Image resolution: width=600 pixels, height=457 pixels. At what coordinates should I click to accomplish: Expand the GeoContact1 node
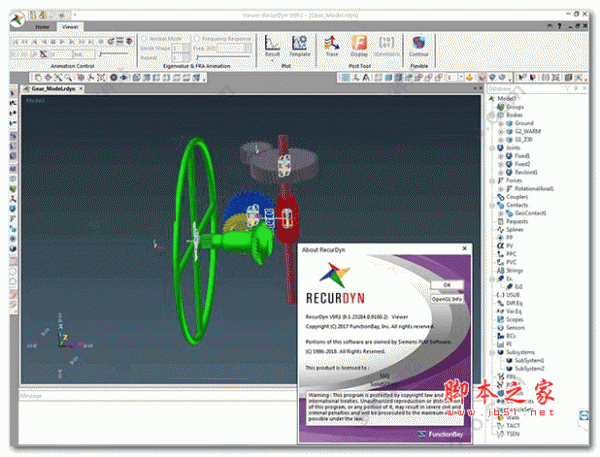(501, 213)
